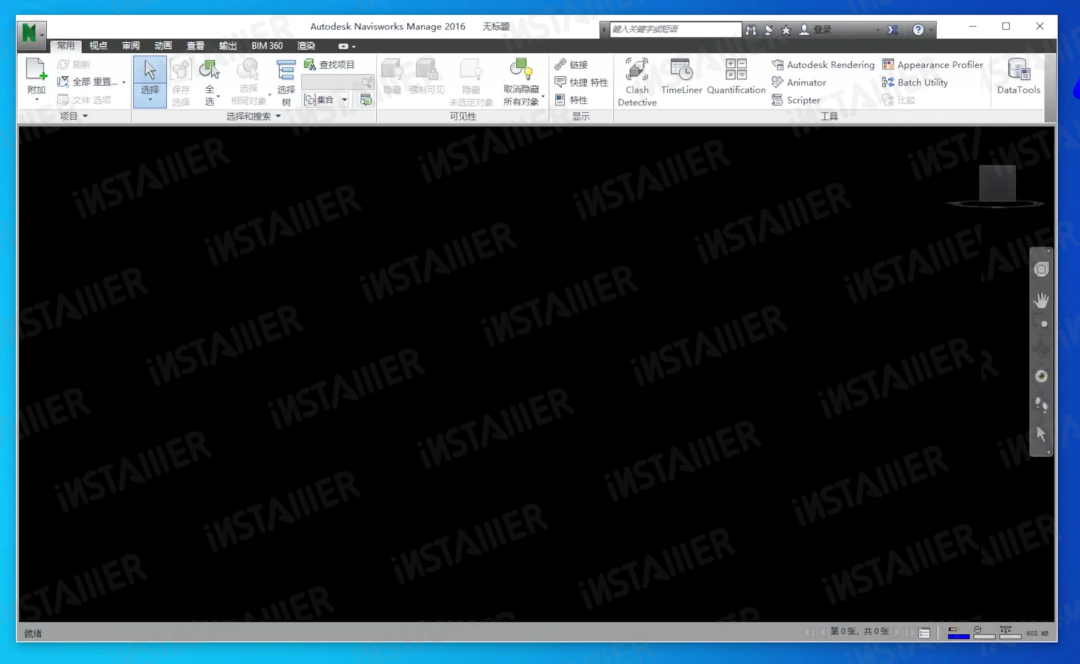Switch to the 渲染 (Render) tab
The width and height of the screenshot is (1080, 664).
306,46
